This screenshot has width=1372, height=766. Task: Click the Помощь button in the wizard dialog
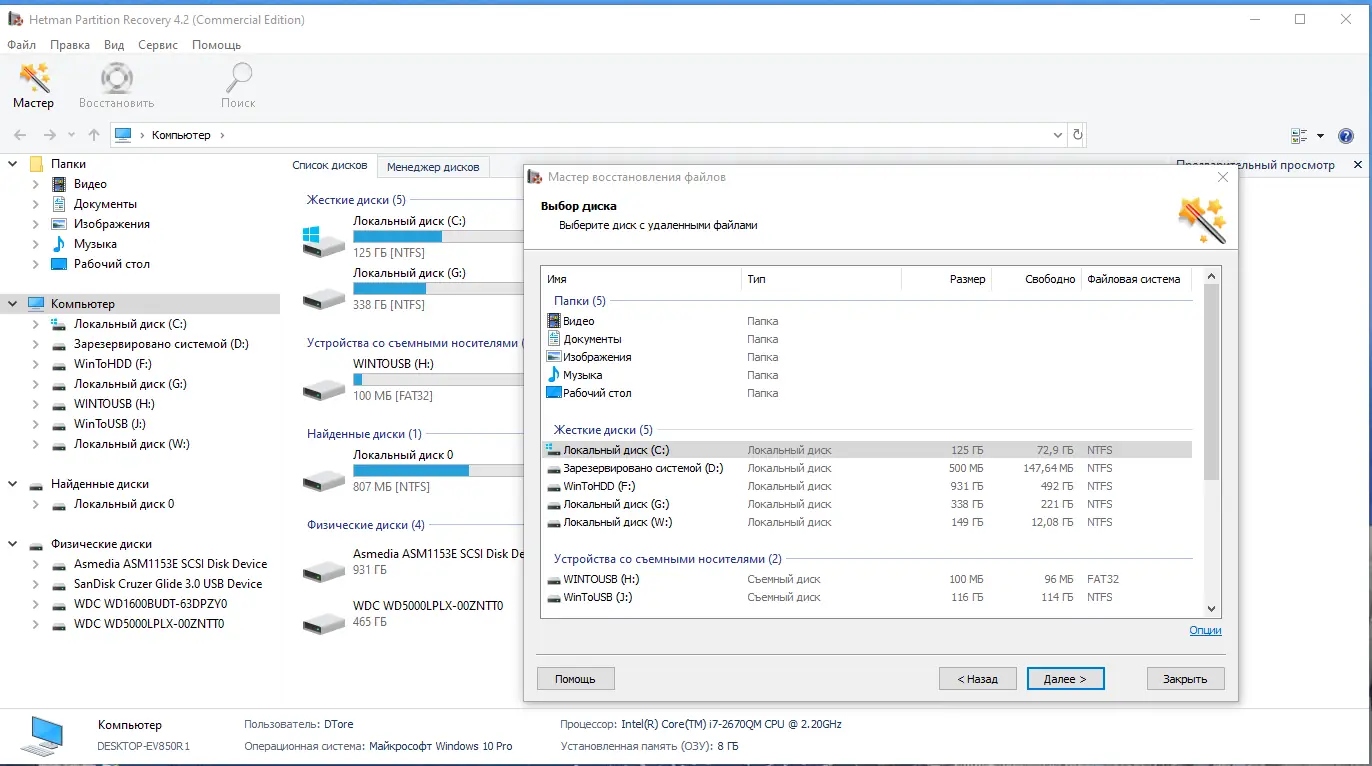click(x=576, y=679)
